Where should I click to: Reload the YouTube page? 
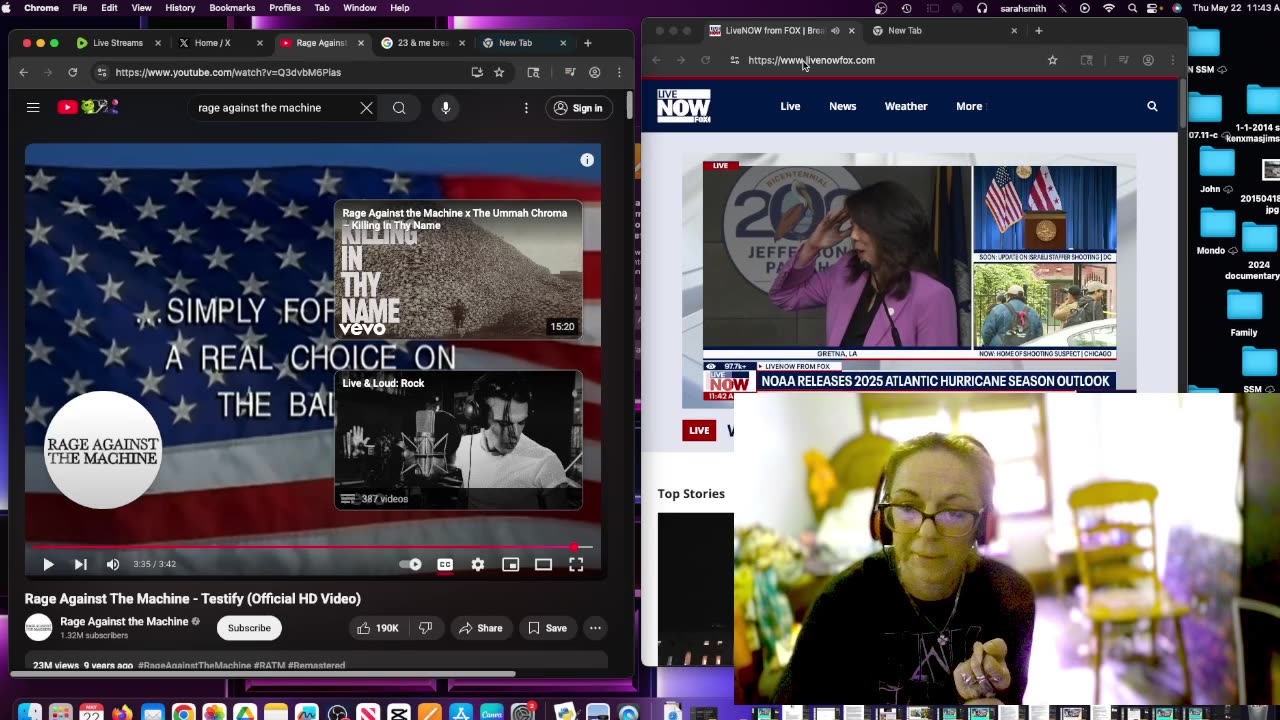[73, 72]
